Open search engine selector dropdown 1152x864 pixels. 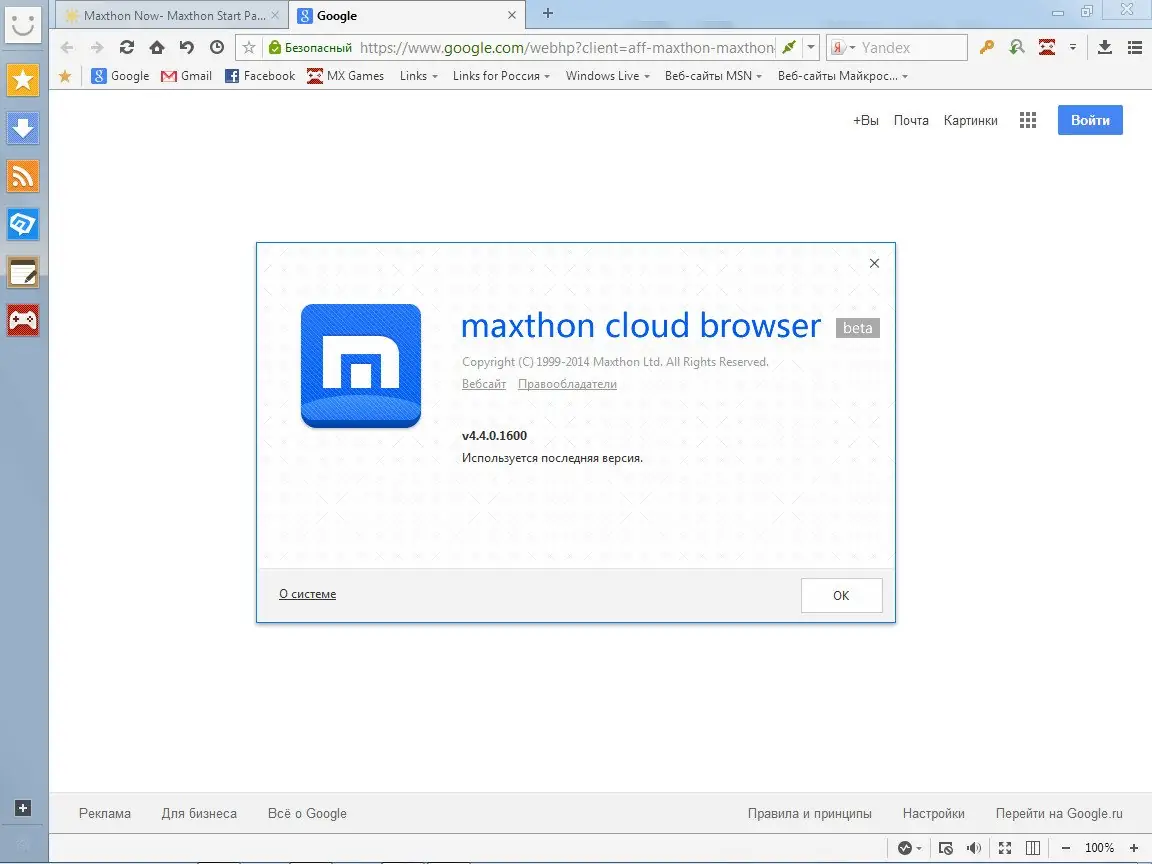point(843,48)
